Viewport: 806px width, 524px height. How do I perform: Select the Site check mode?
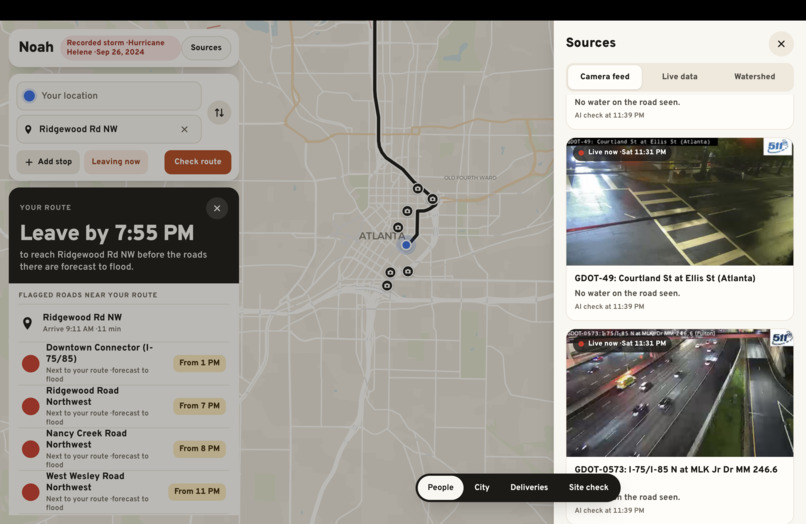589,487
